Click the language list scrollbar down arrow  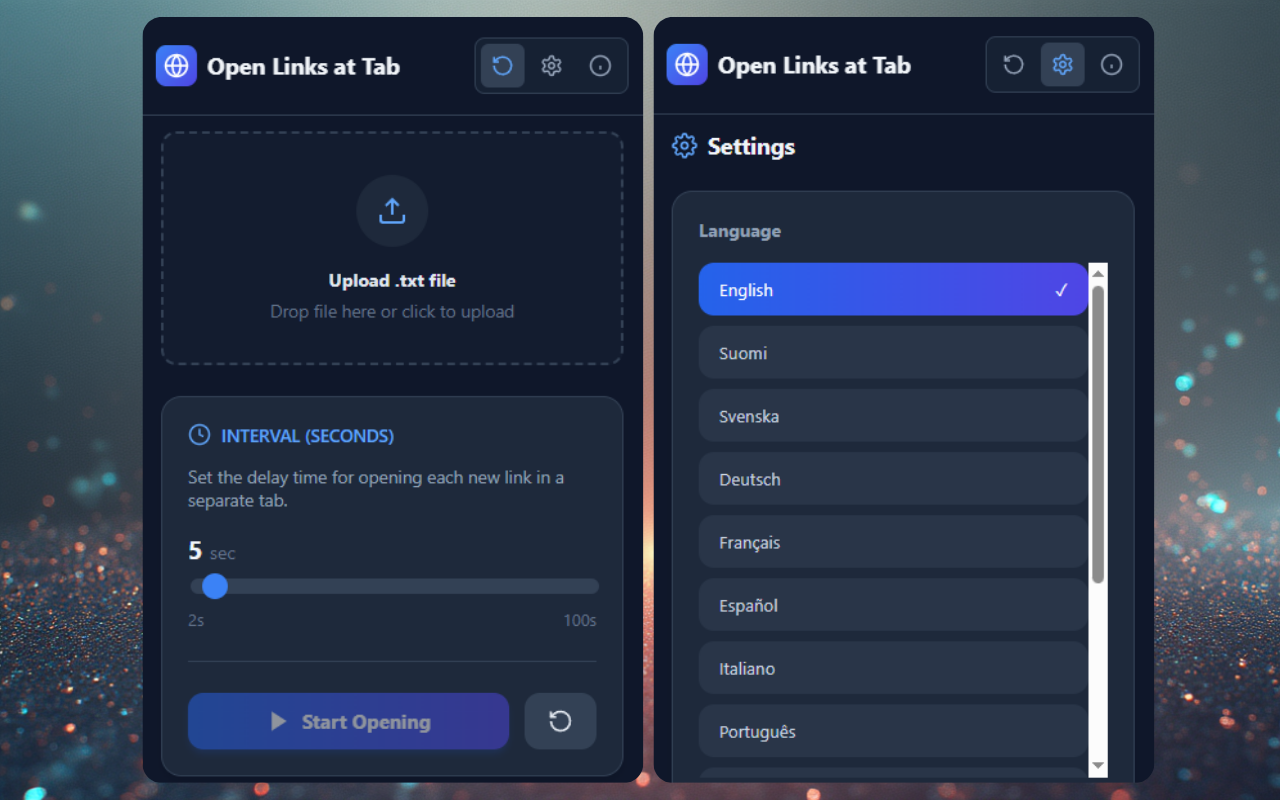1098,765
